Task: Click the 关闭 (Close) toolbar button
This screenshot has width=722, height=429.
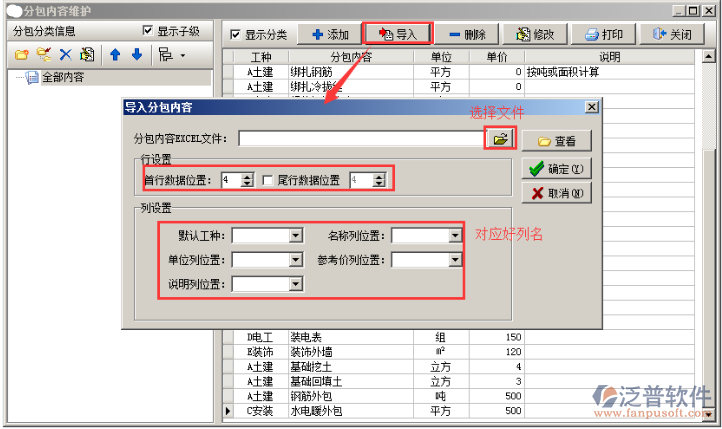Action: [x=672, y=35]
